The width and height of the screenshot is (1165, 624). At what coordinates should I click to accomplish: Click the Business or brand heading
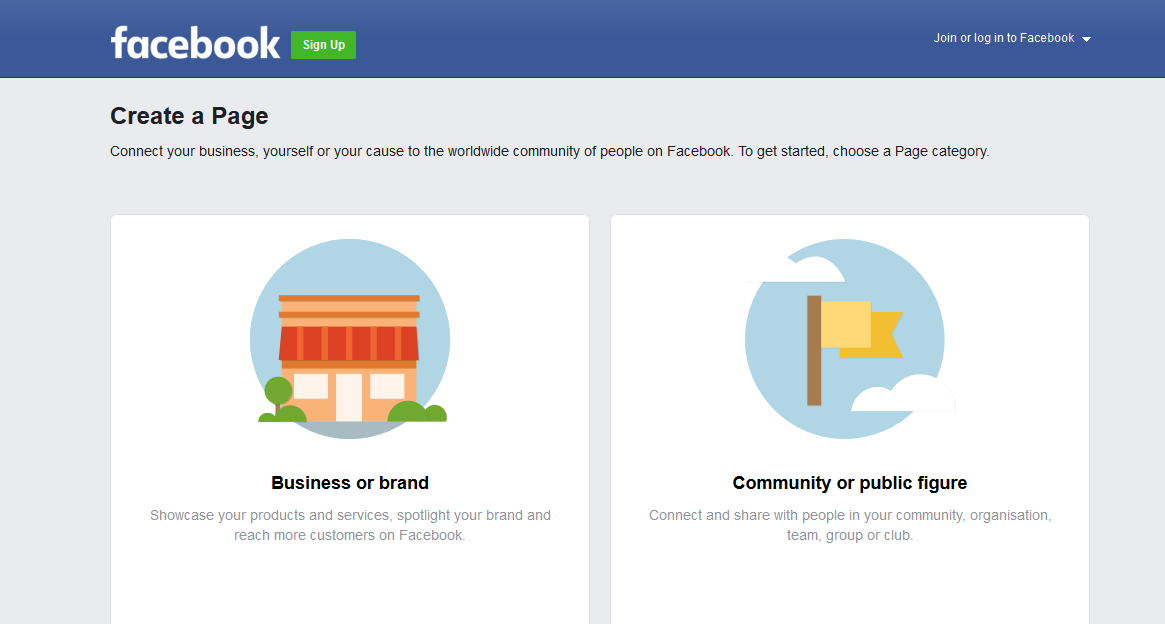tap(350, 483)
